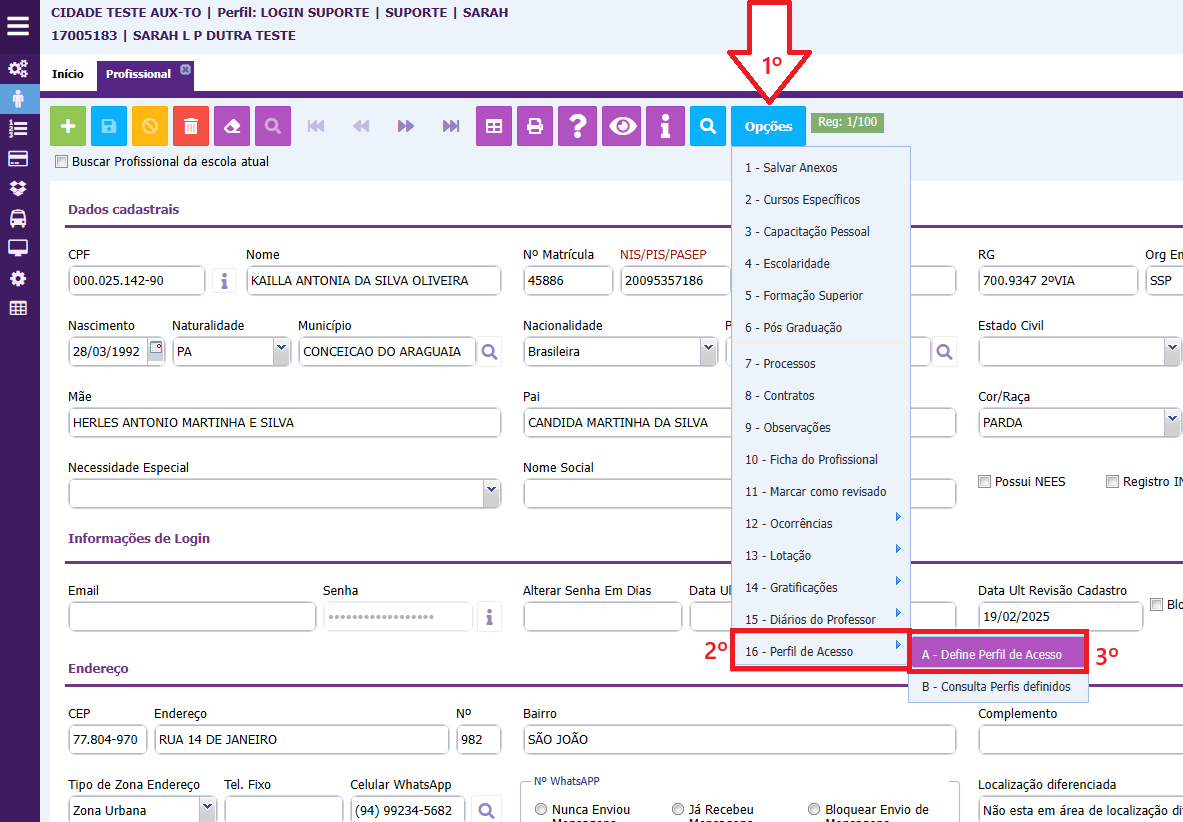Switch to the Início tab
The width and height of the screenshot is (1183, 822).
tap(68, 74)
